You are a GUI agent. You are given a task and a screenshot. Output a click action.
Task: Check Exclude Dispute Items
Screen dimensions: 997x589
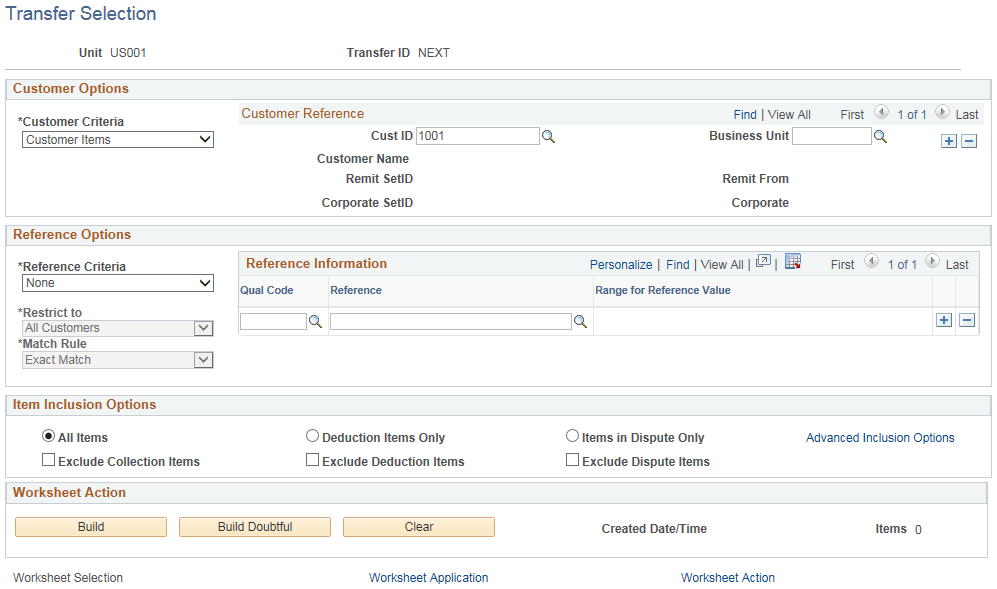pos(572,459)
